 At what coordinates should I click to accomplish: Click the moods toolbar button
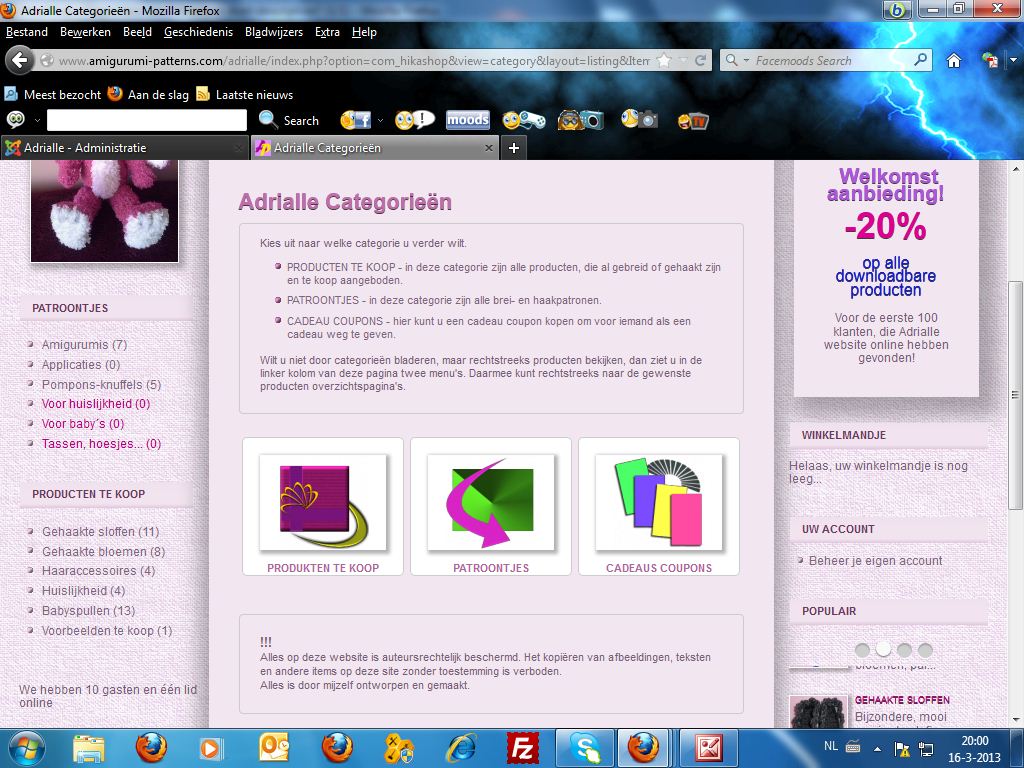tap(468, 120)
